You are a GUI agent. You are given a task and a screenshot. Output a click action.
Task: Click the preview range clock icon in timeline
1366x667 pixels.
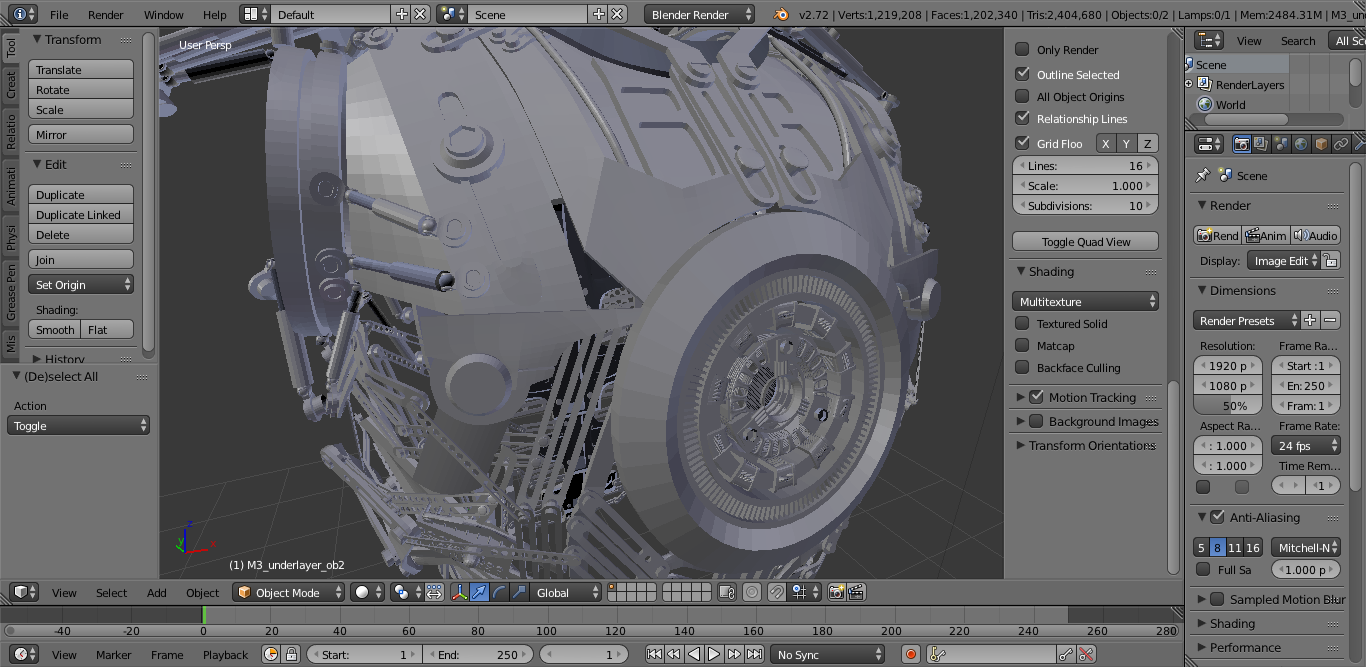coord(271,654)
